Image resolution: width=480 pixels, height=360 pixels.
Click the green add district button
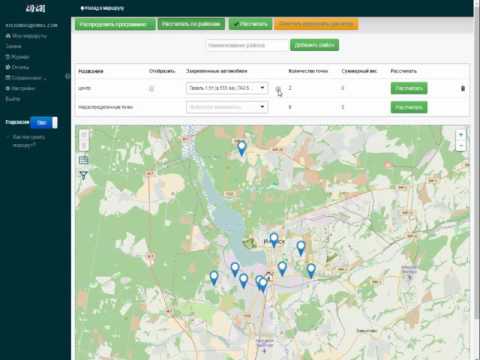coord(314,45)
